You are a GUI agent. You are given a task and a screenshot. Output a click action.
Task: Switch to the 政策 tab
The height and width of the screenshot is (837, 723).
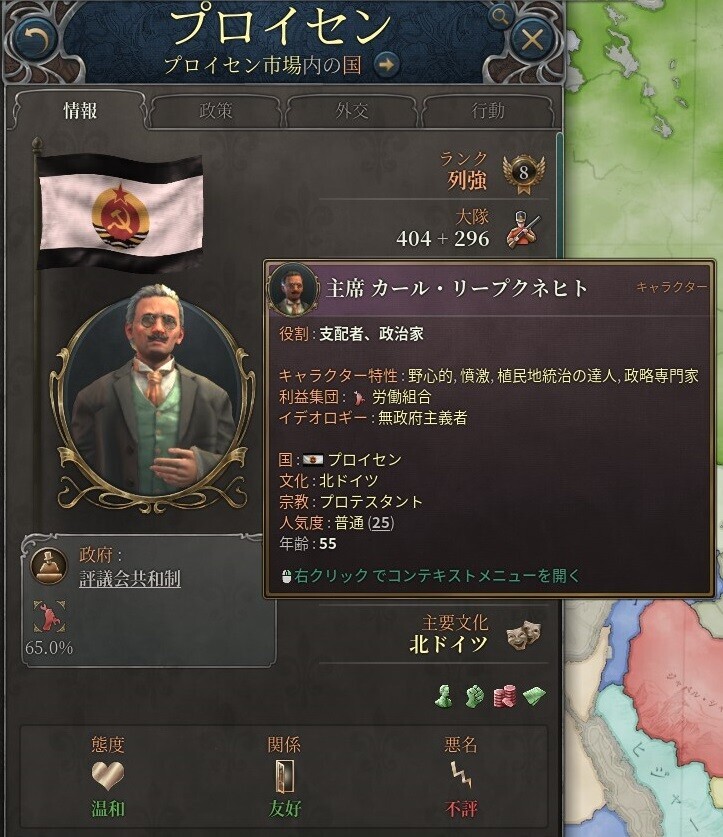(216, 111)
